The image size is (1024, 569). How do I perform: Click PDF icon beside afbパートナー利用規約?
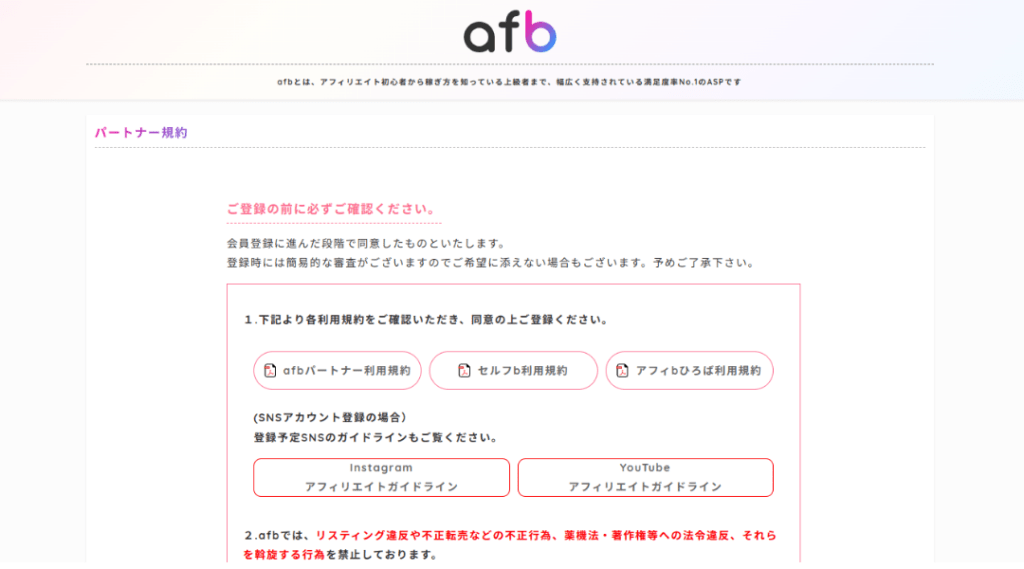[x=270, y=370]
